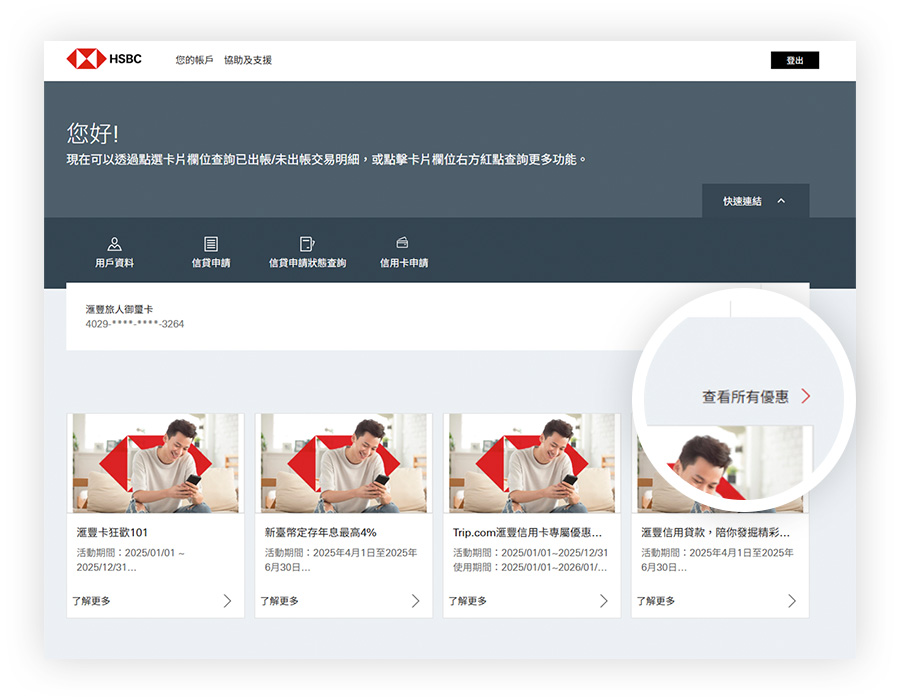Click the 信貸申請狀態查詢 label text
Viewport: 900px width, 700px height.
(307, 263)
